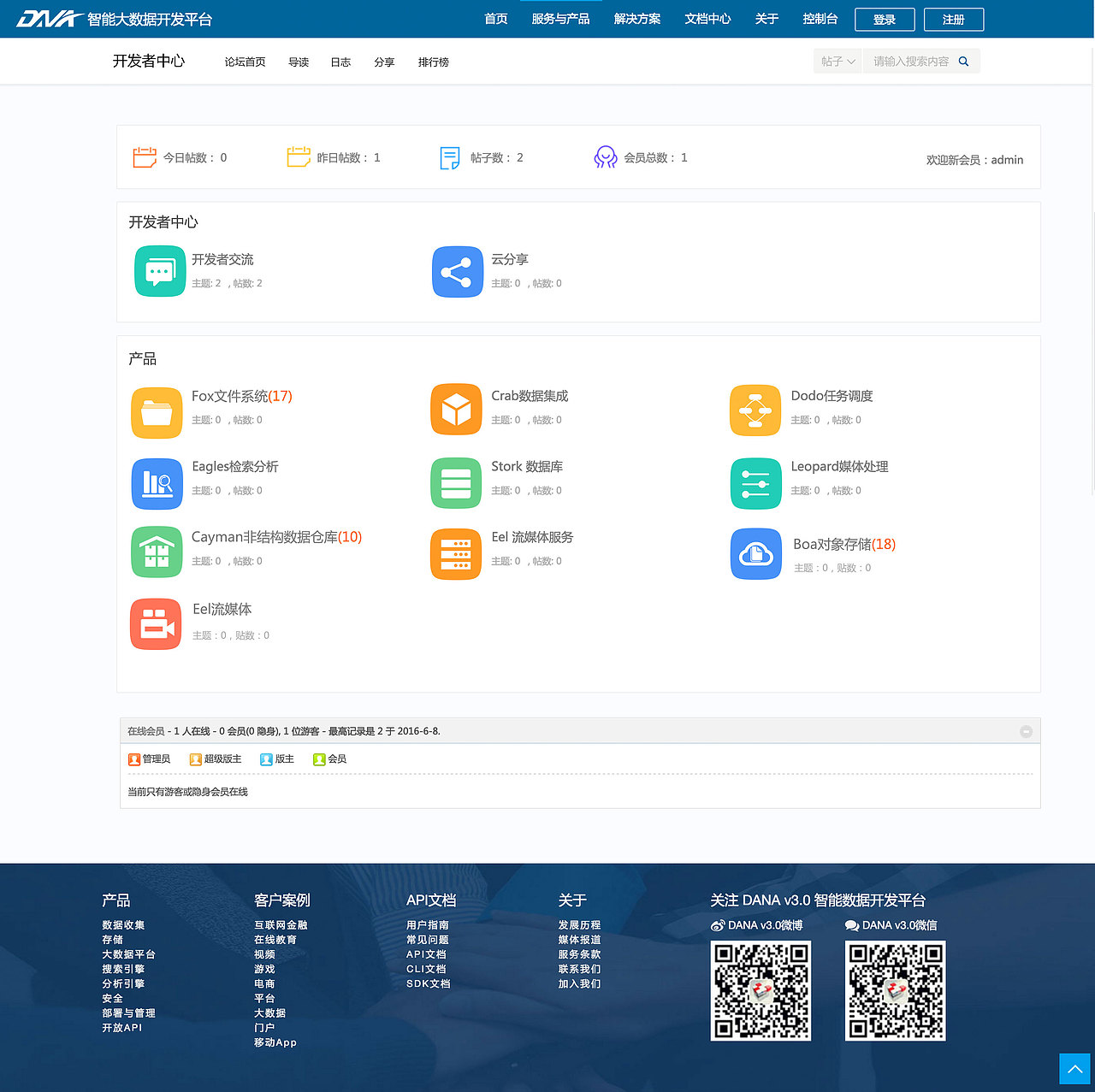Open the 开发者交流 forum title link

[222, 259]
